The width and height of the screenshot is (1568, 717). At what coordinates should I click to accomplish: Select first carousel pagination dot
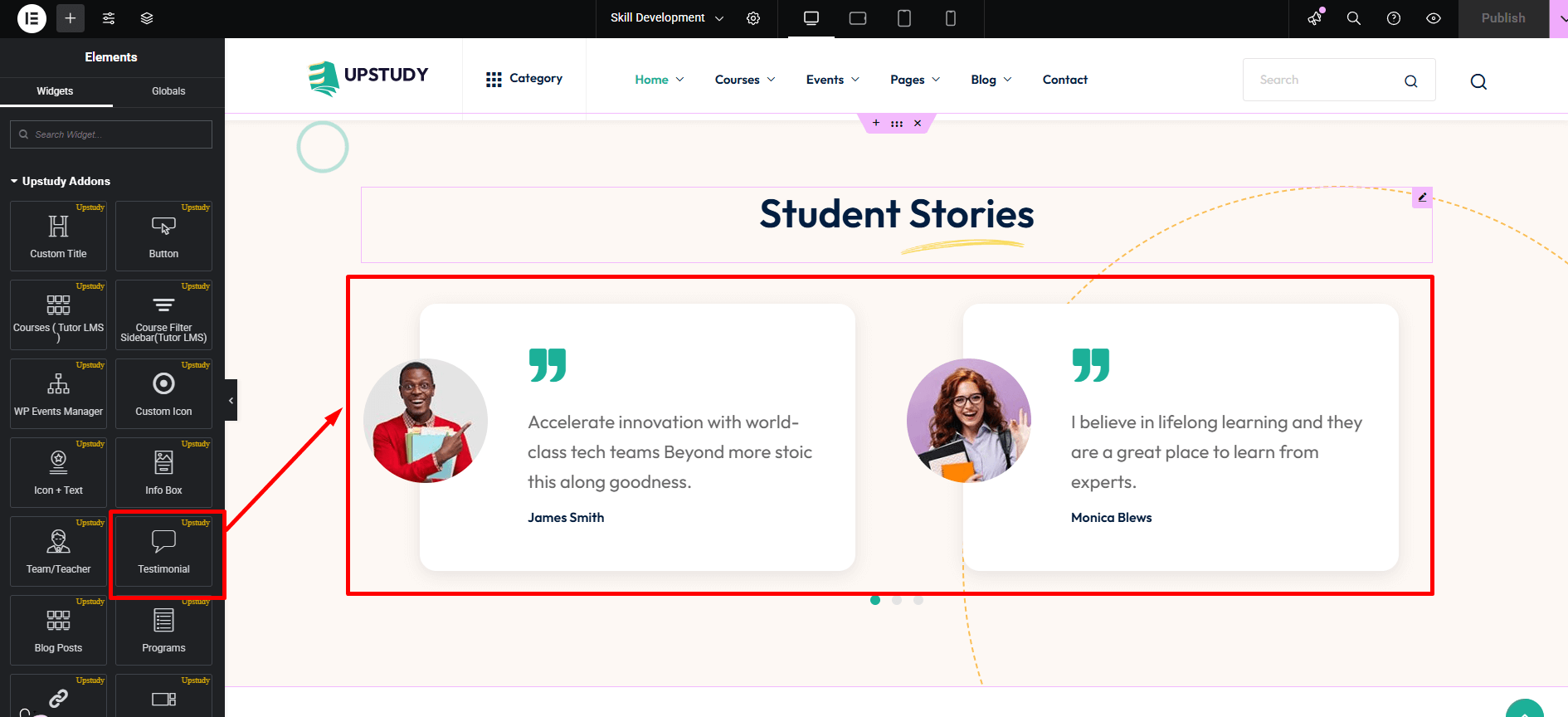[875, 600]
